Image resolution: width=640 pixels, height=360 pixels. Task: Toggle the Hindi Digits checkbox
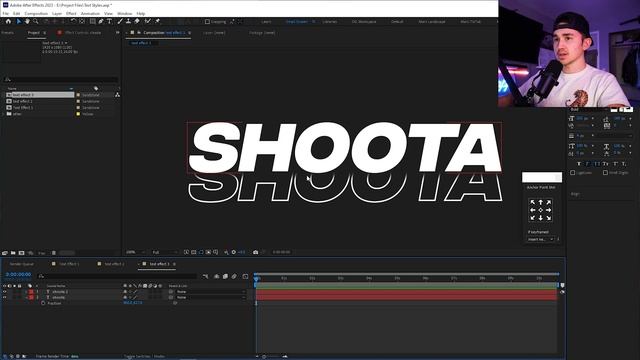pos(605,173)
